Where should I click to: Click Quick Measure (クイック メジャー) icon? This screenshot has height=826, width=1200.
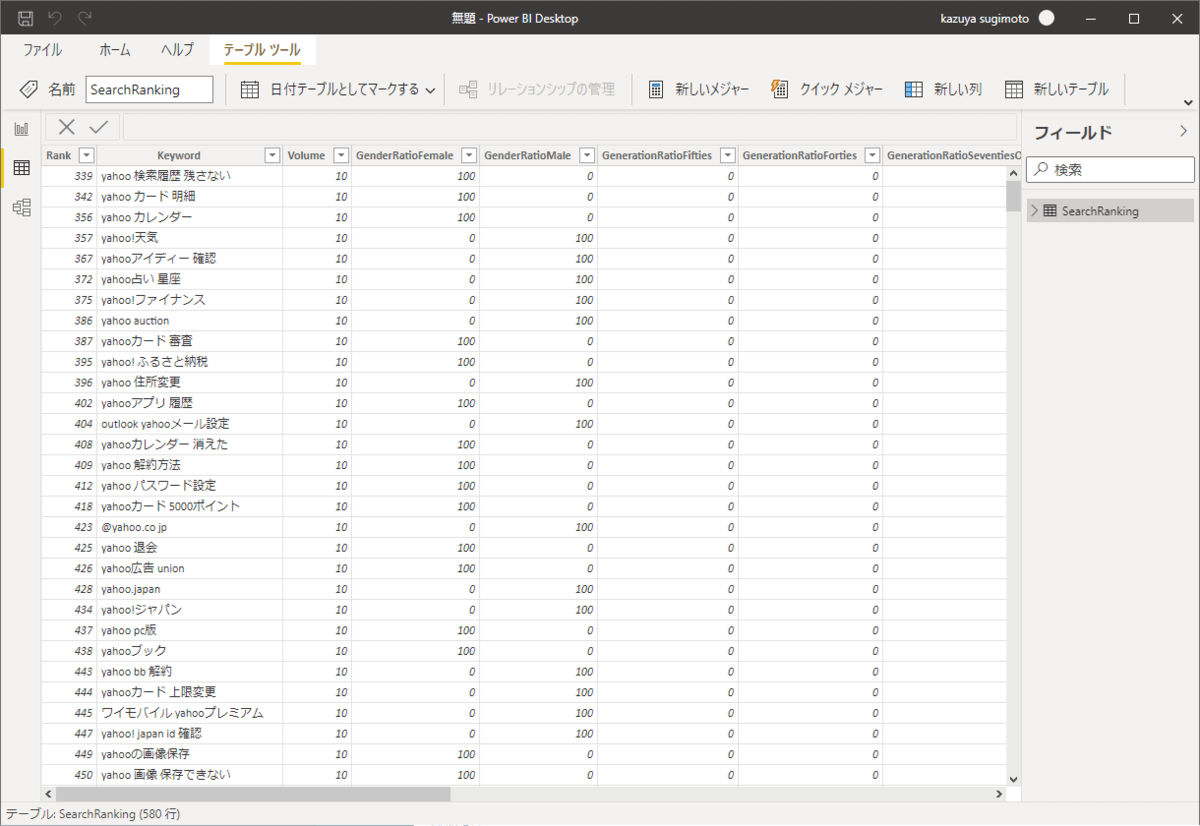[x=780, y=89]
